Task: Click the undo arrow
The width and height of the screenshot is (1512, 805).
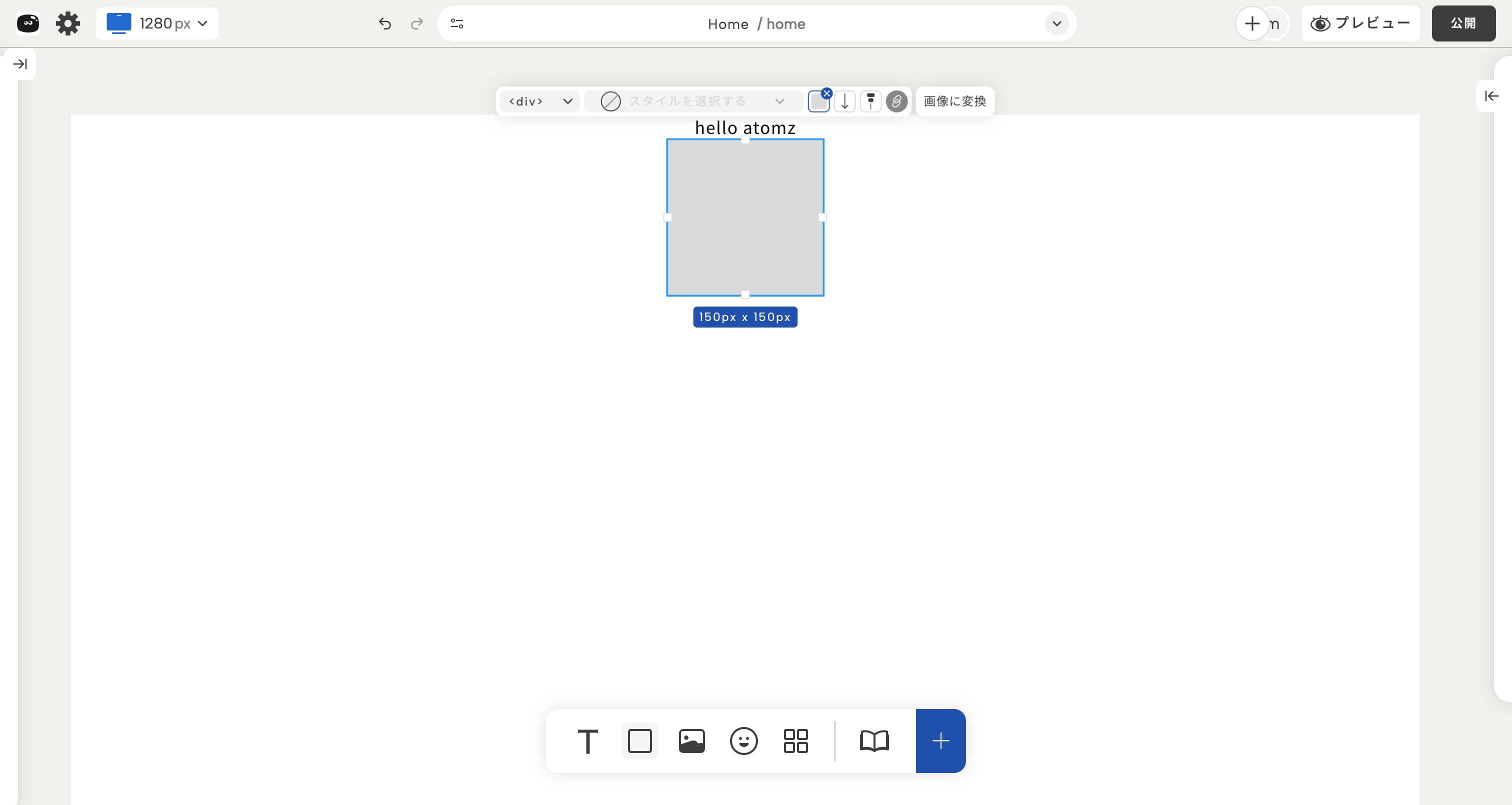Action: pyautogui.click(x=385, y=23)
